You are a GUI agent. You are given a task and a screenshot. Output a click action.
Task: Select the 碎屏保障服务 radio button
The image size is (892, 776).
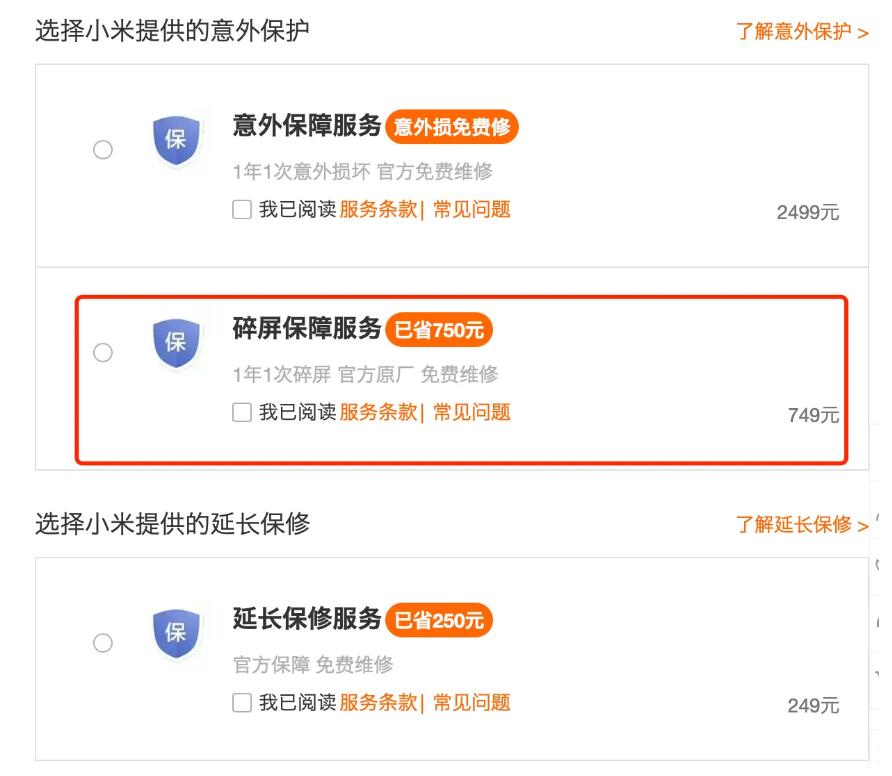pyautogui.click(x=103, y=353)
